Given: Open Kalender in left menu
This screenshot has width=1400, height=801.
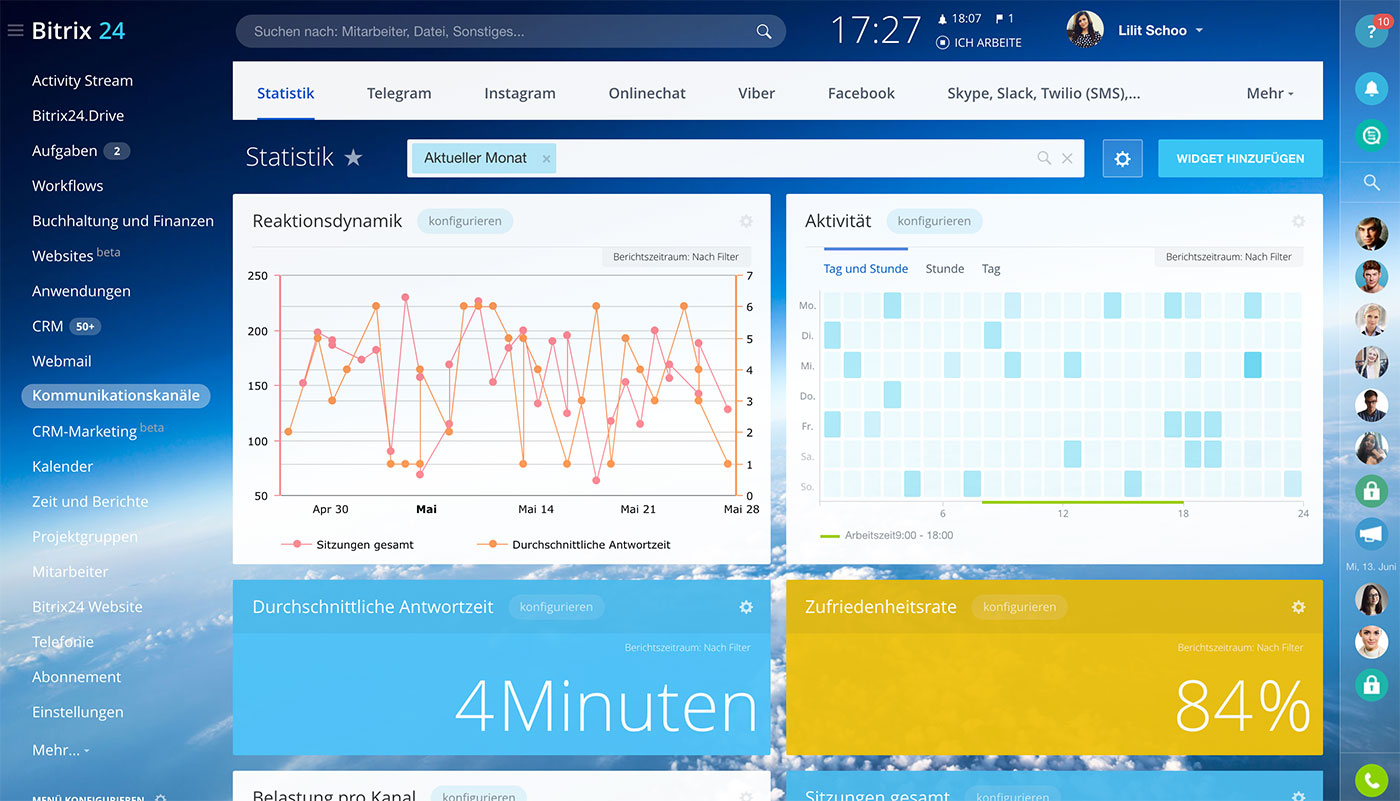Looking at the screenshot, I should tap(62, 466).
